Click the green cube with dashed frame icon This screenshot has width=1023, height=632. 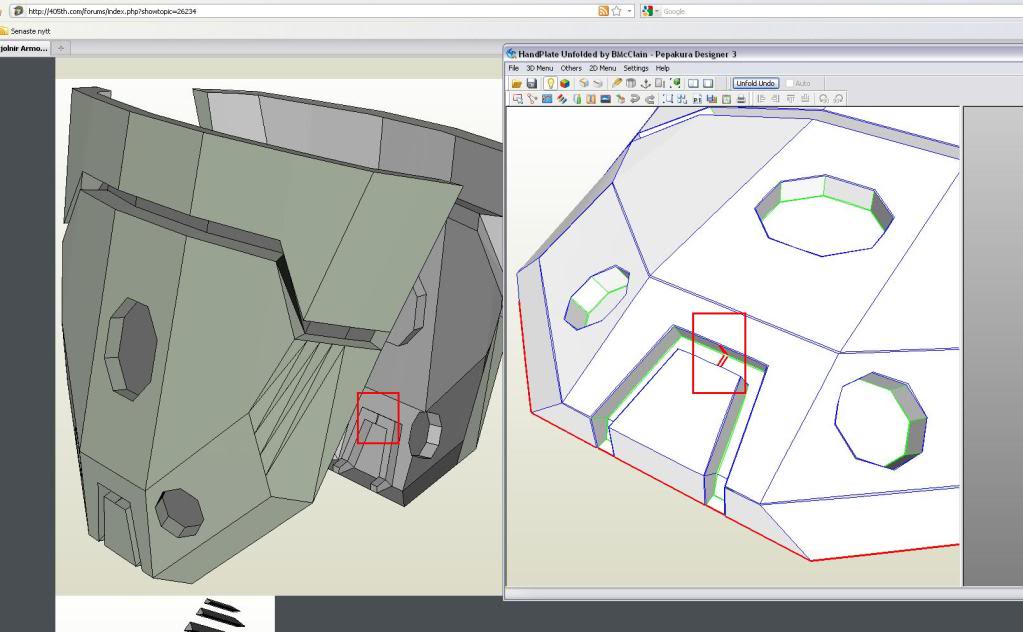point(675,83)
